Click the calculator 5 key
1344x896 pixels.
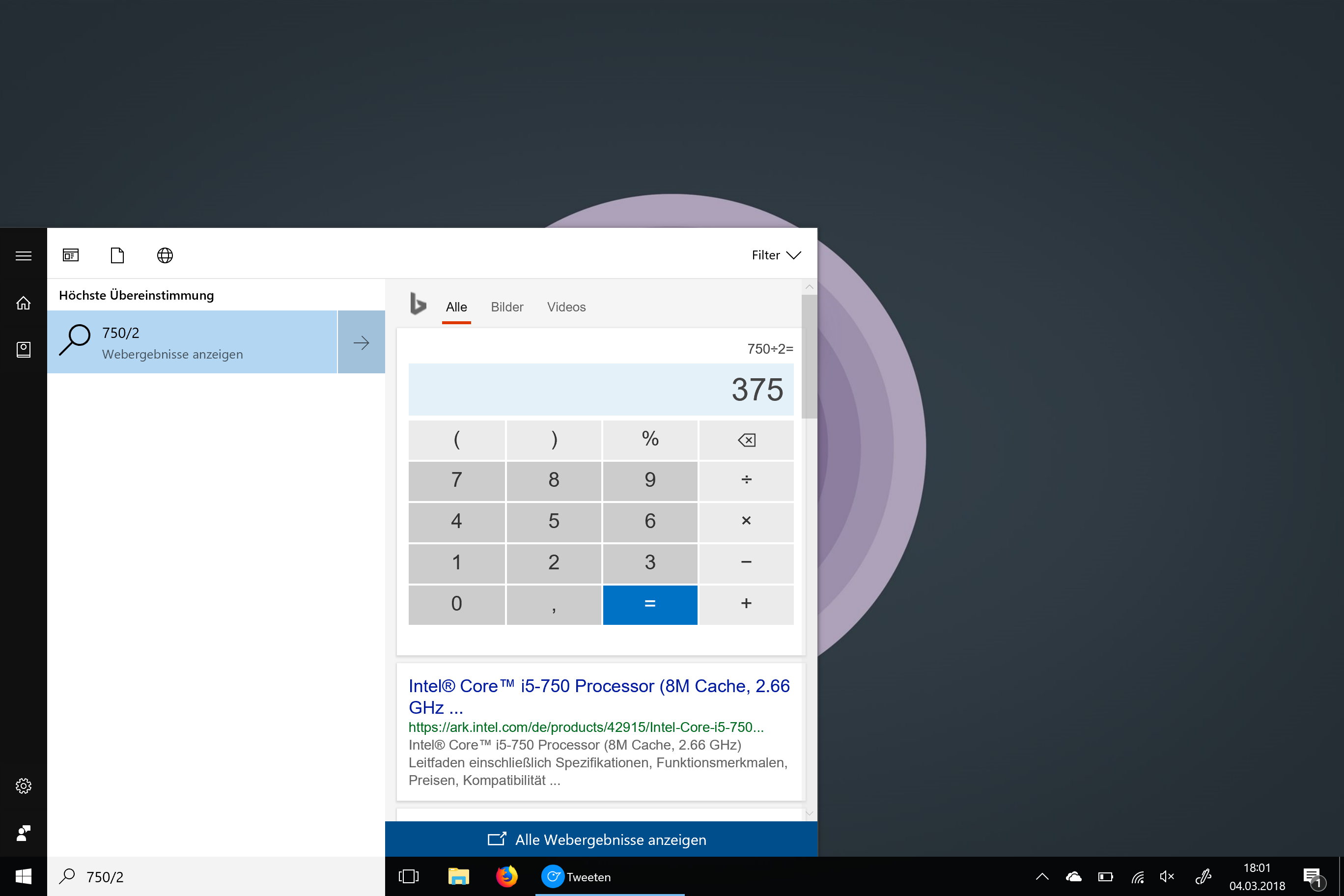pos(554,522)
